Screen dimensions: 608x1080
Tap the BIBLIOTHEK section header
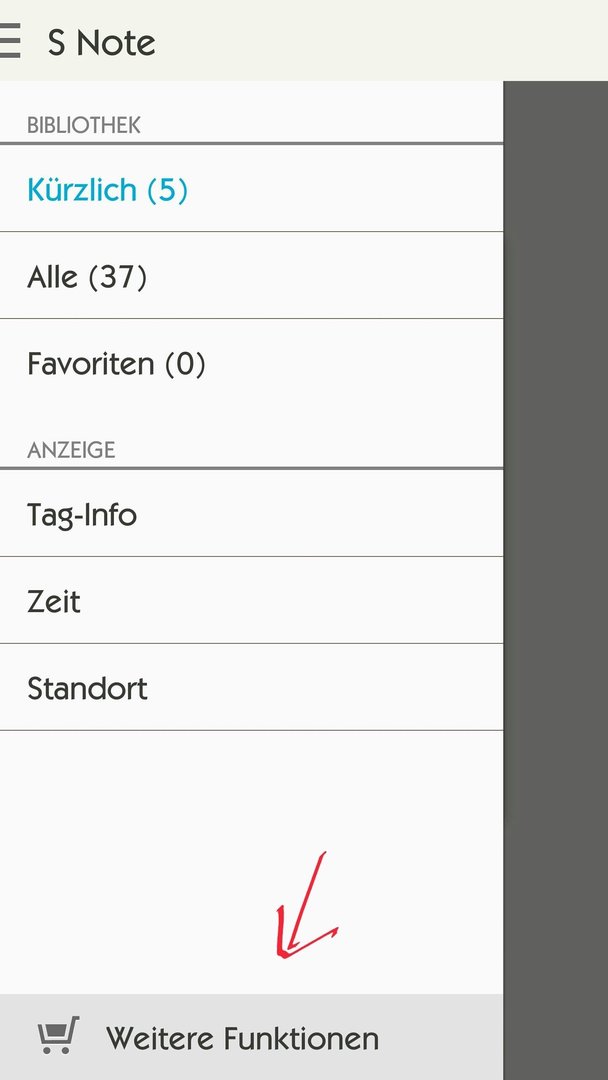click(x=84, y=125)
